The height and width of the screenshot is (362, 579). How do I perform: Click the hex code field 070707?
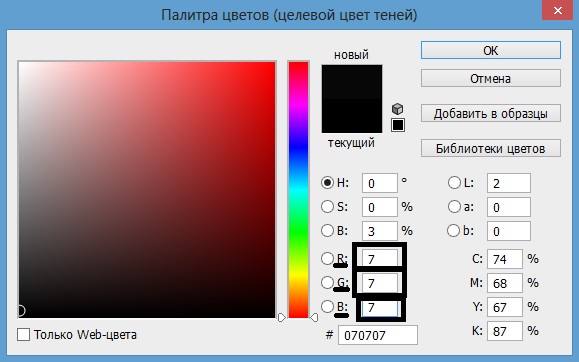[378, 335]
